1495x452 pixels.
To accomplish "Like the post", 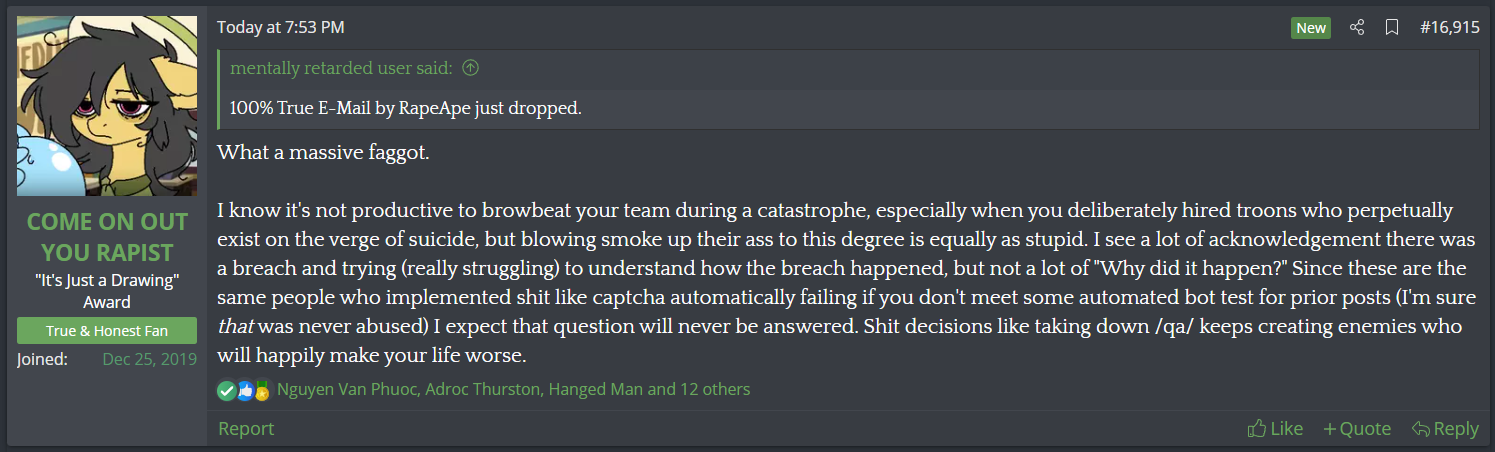I will 1275,428.
